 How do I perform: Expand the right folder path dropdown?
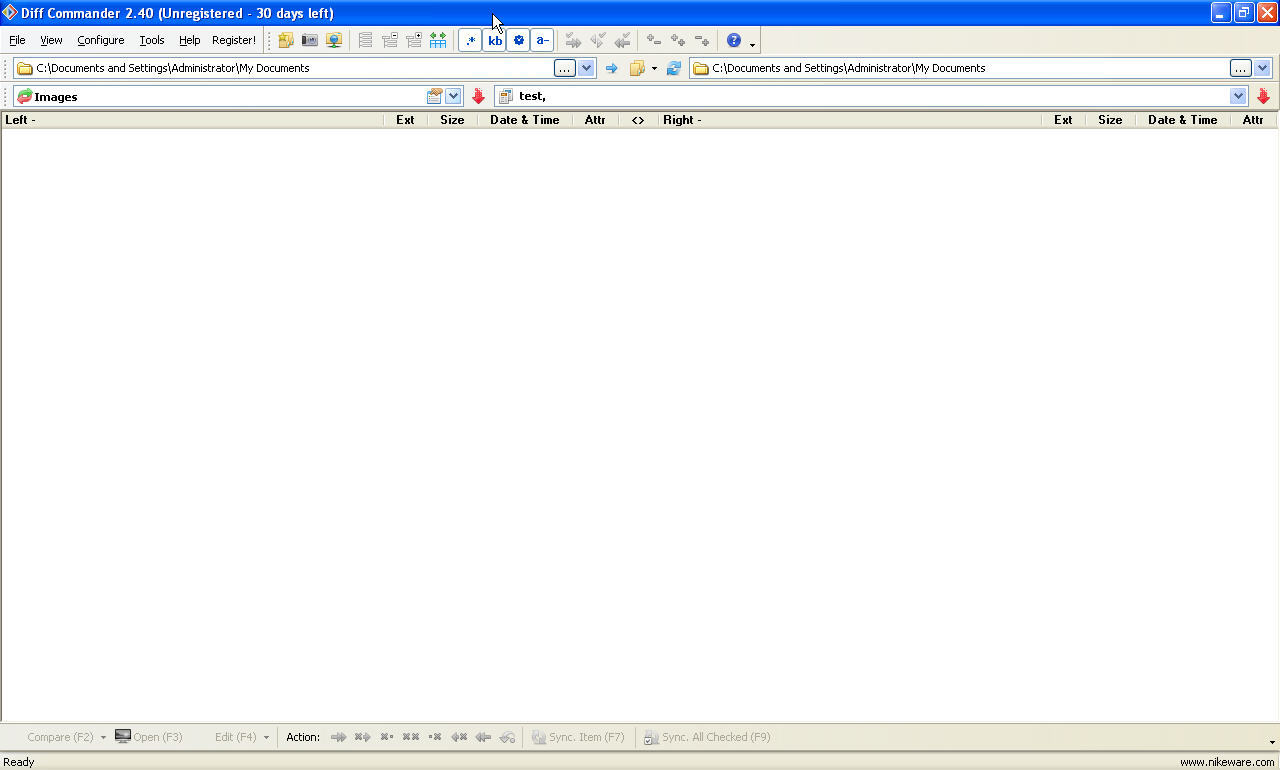pos(1262,68)
